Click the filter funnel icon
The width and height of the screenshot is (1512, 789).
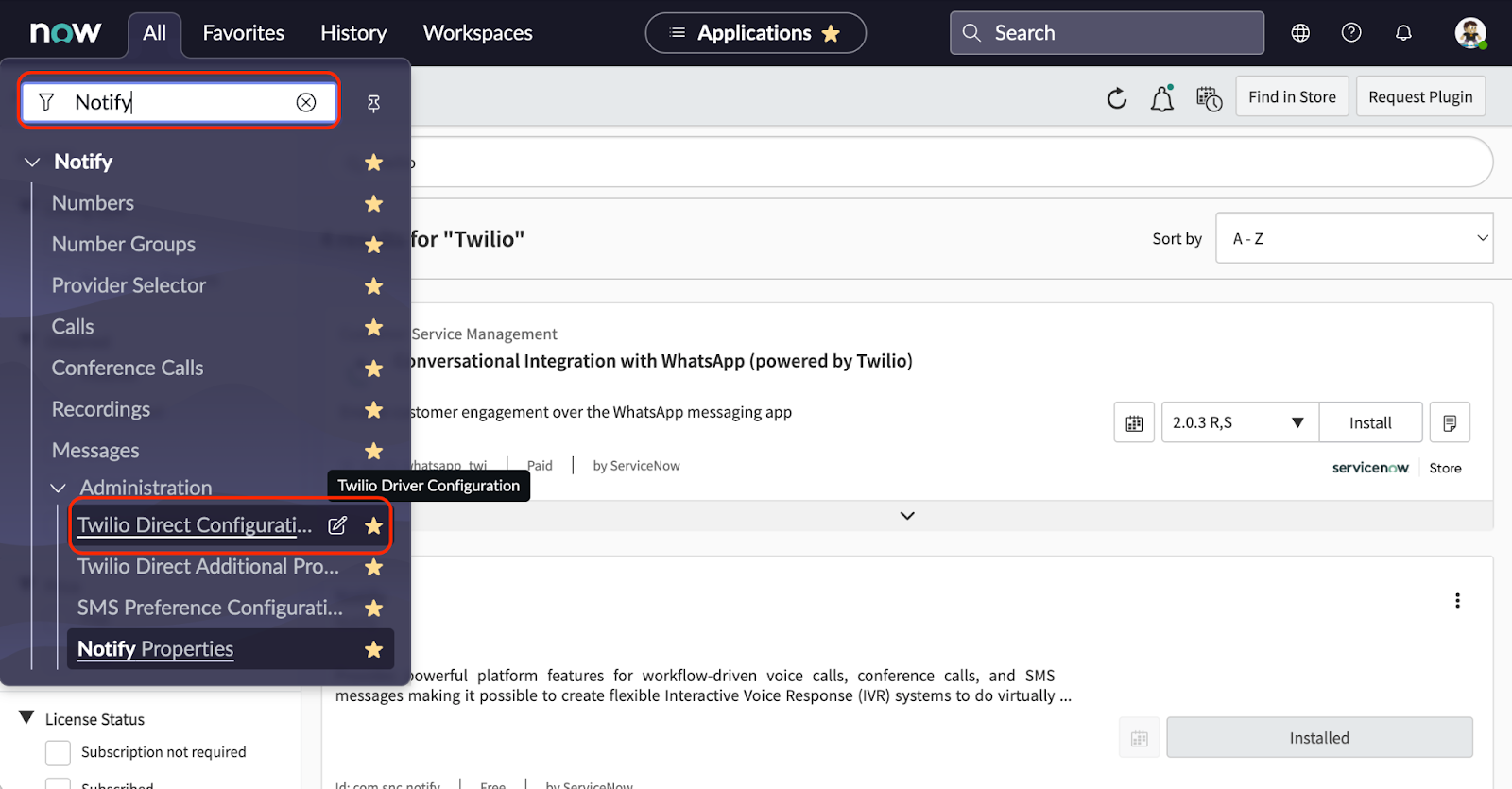tap(46, 102)
